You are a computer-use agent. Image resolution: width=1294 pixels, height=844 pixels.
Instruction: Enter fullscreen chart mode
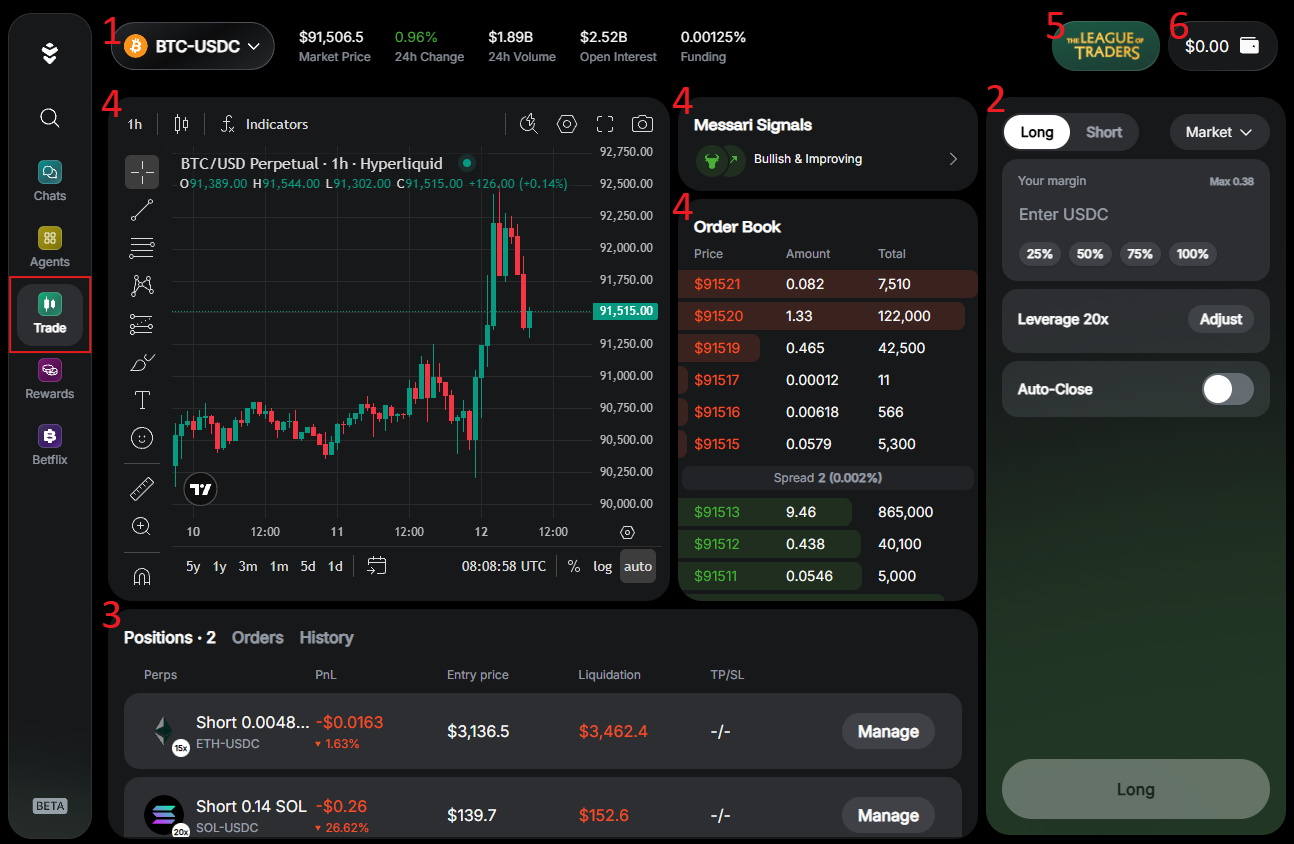[604, 124]
